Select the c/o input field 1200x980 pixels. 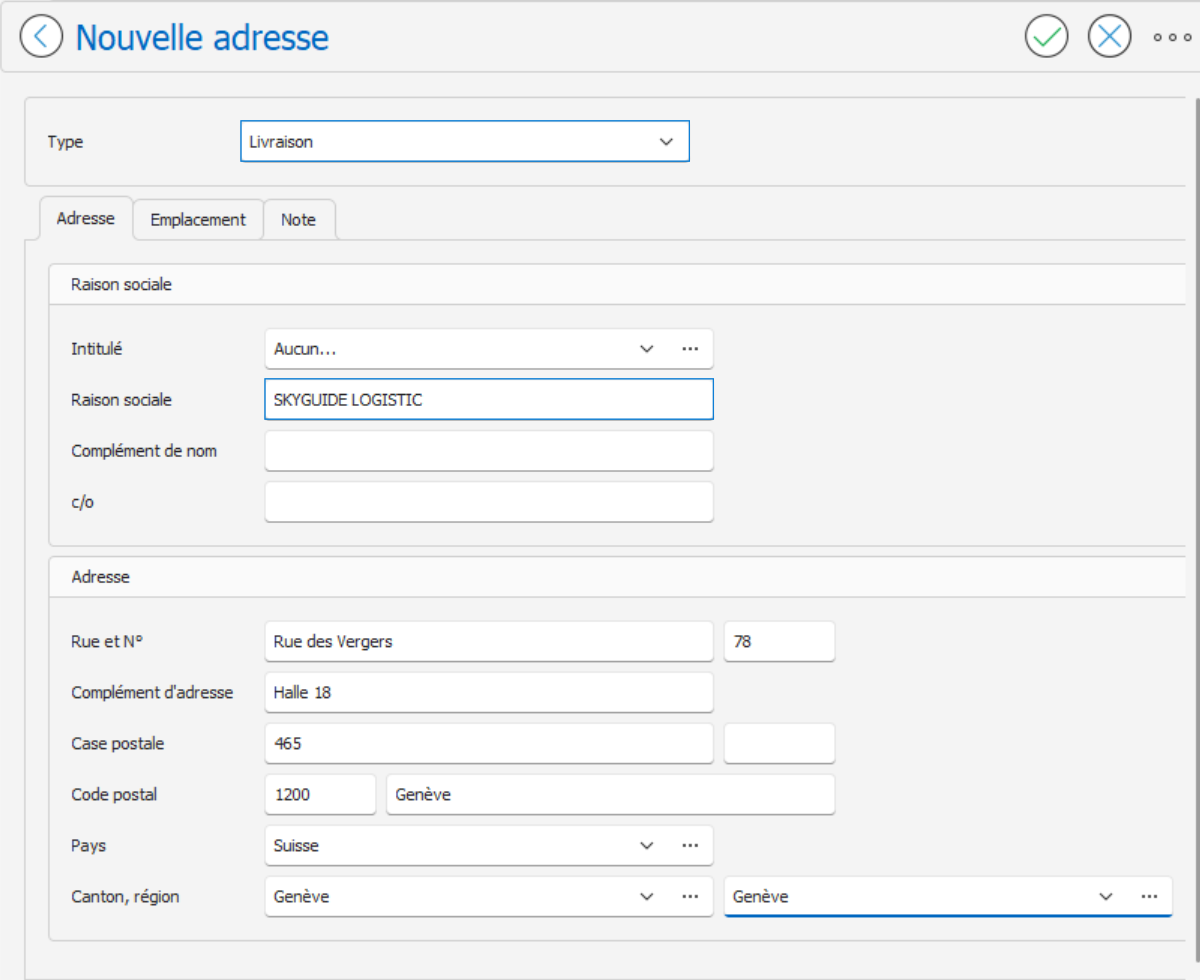pyautogui.click(x=489, y=502)
